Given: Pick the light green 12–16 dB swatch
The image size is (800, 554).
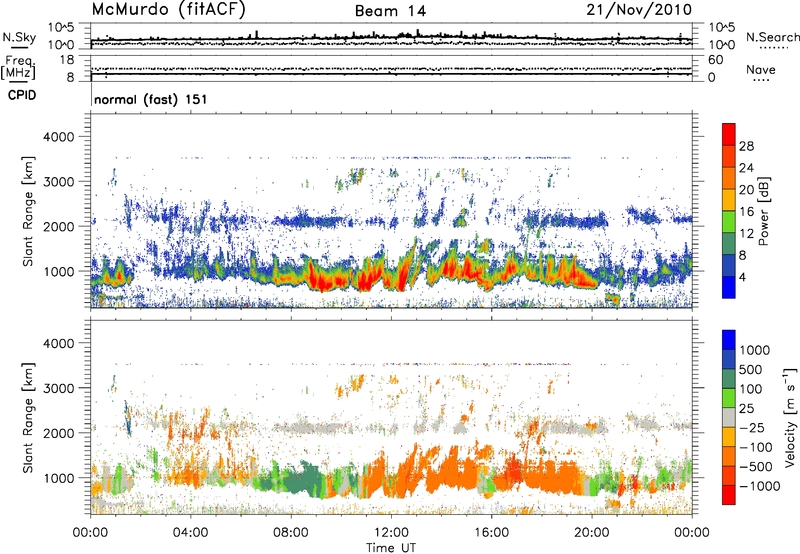Looking at the screenshot, I should click(x=729, y=222).
